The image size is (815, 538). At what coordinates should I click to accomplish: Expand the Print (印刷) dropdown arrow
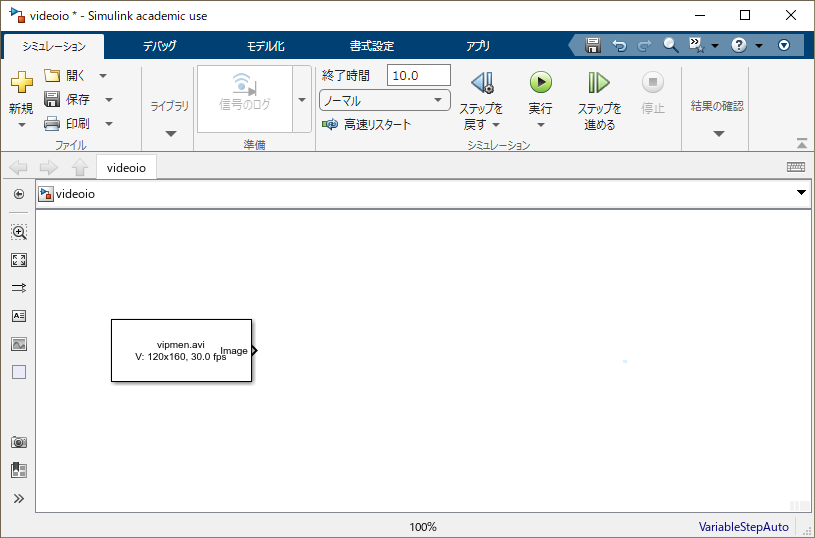click(109, 124)
